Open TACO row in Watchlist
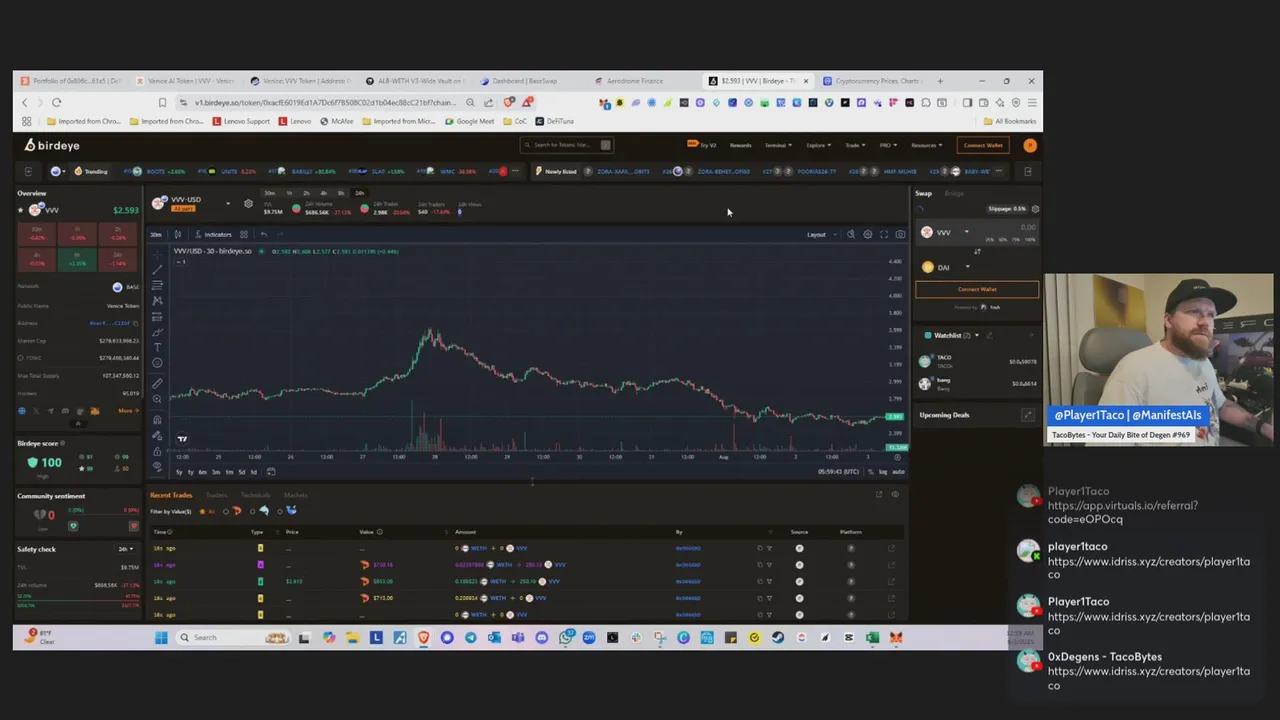1280x720 pixels. click(977, 361)
